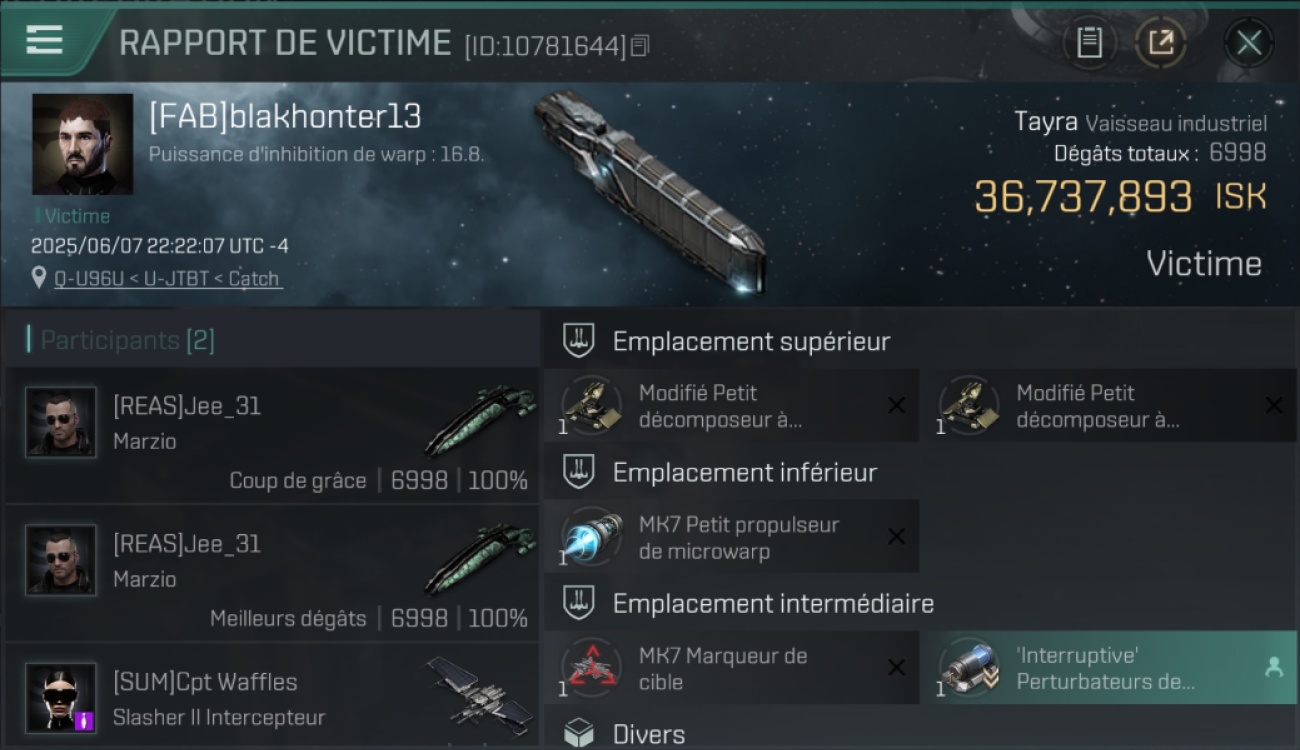Copy the kill report ID
The height and width of the screenshot is (750, 1300).
coord(640,45)
